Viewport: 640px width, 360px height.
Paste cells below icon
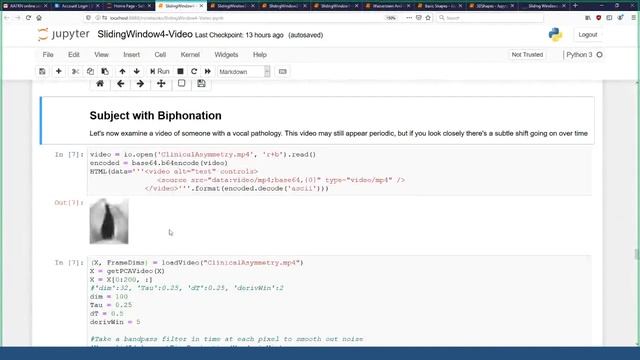105,71
